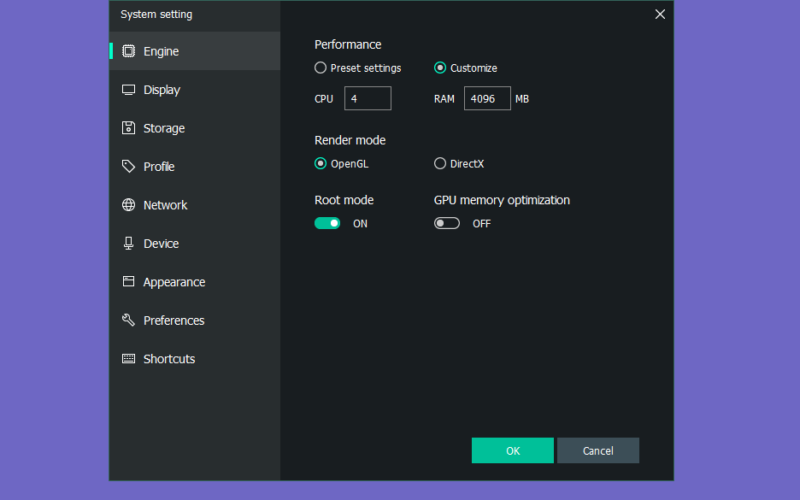Close the System setting dialog
800x500 pixels.
660,14
